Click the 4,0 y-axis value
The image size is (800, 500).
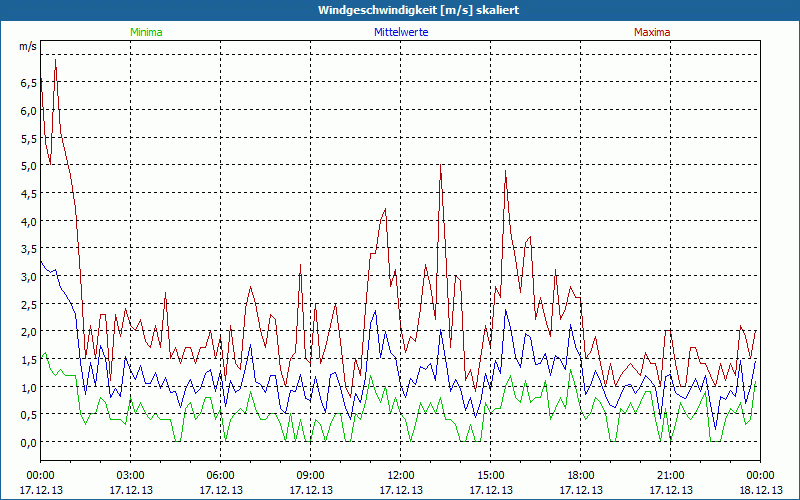[x=28, y=221]
